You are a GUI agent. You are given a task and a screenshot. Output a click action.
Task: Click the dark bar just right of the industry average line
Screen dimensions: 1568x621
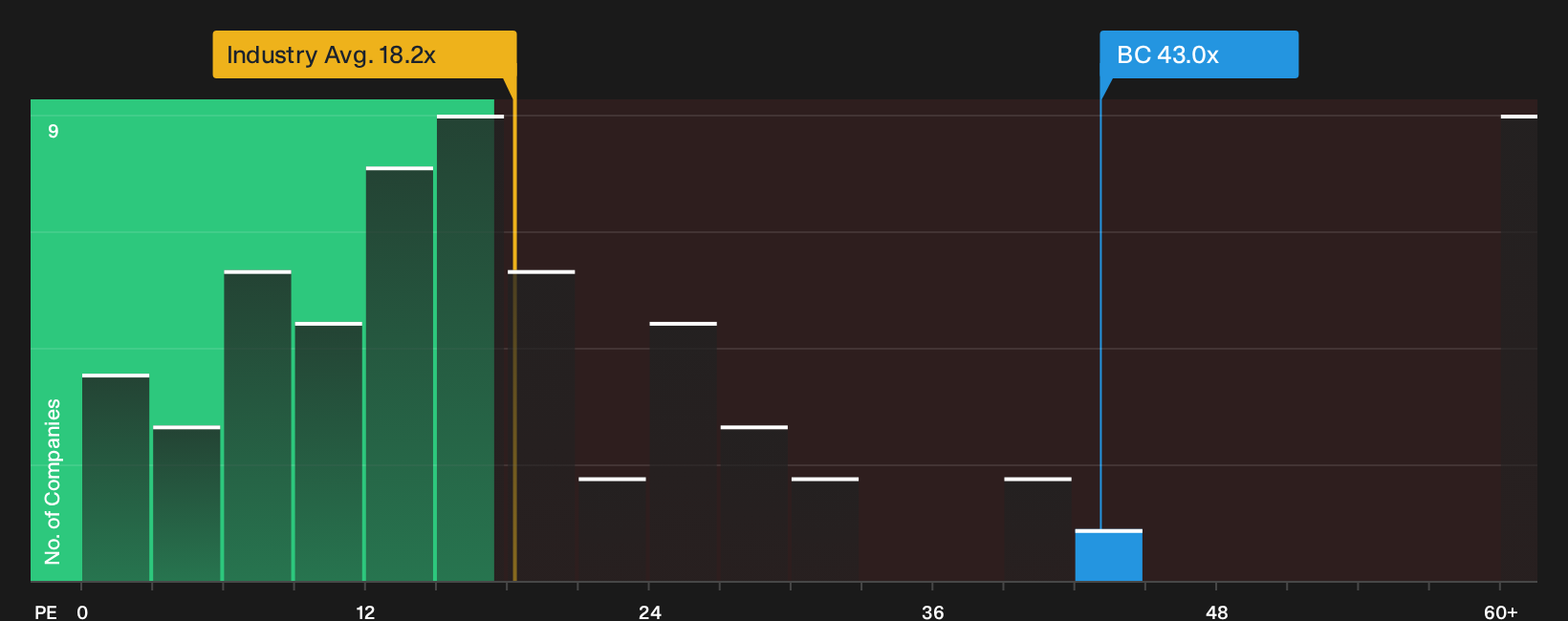click(x=541, y=426)
